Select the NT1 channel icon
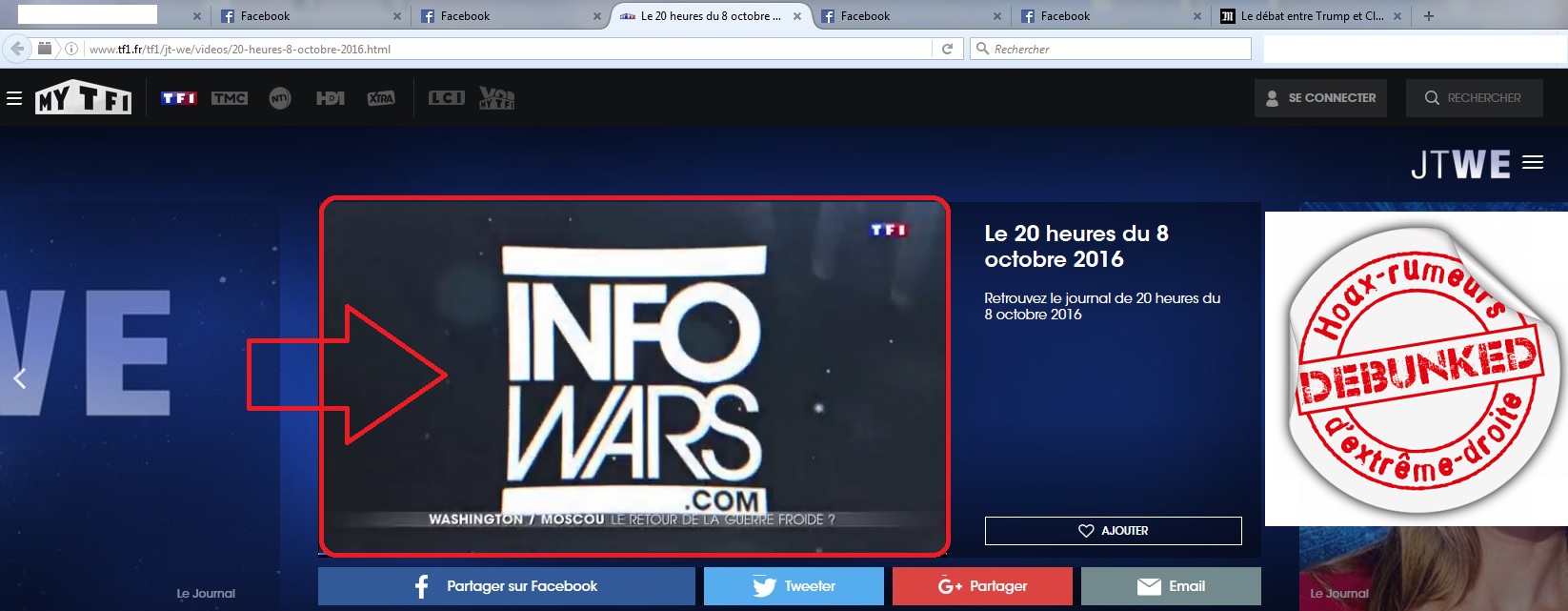 point(280,98)
